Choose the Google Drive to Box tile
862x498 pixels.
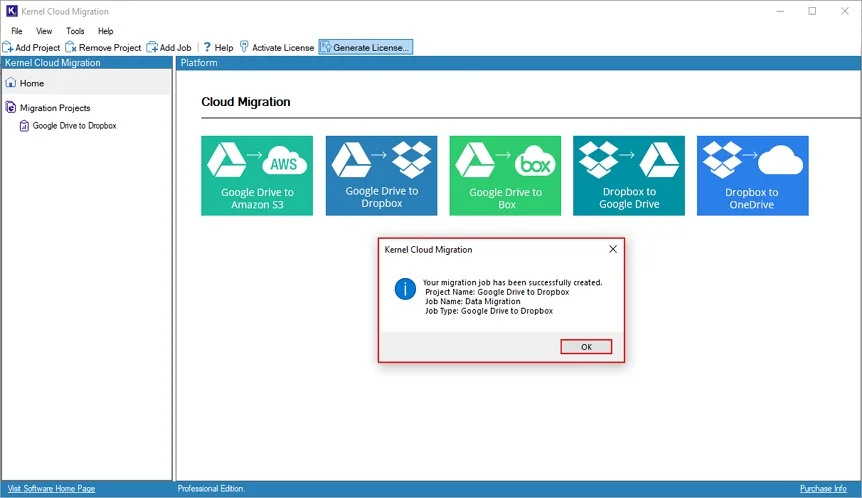[505, 176]
